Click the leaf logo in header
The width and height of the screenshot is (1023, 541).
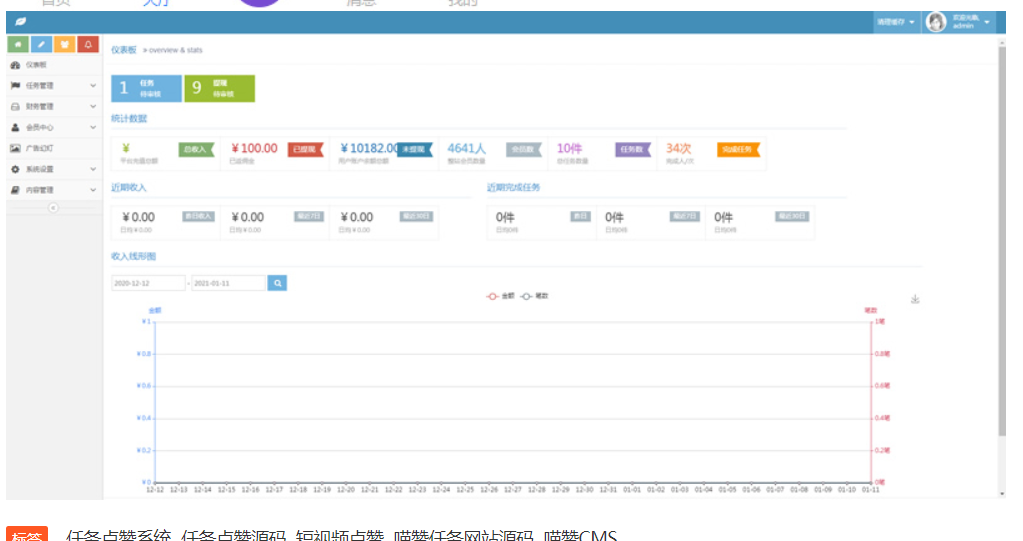(x=21, y=22)
